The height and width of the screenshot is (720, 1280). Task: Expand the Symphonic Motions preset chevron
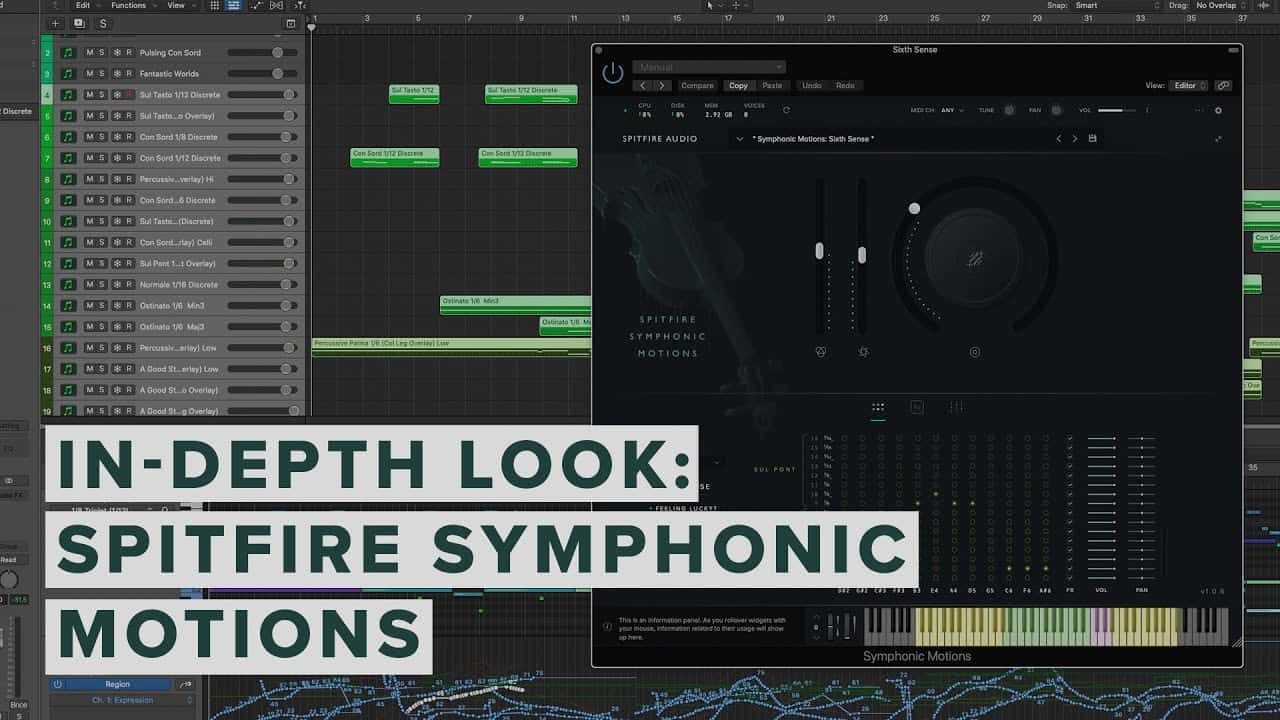point(739,139)
